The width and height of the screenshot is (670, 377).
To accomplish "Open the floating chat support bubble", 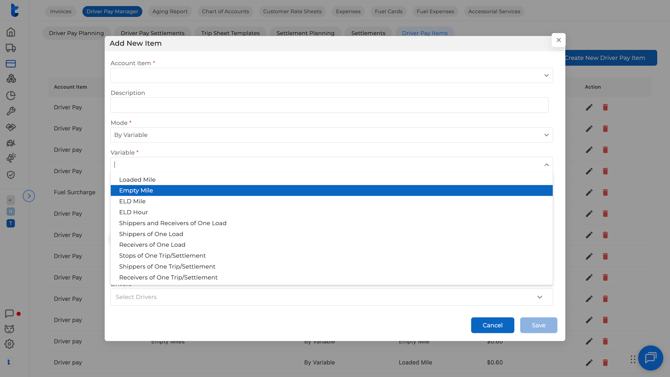I will 650,357.
